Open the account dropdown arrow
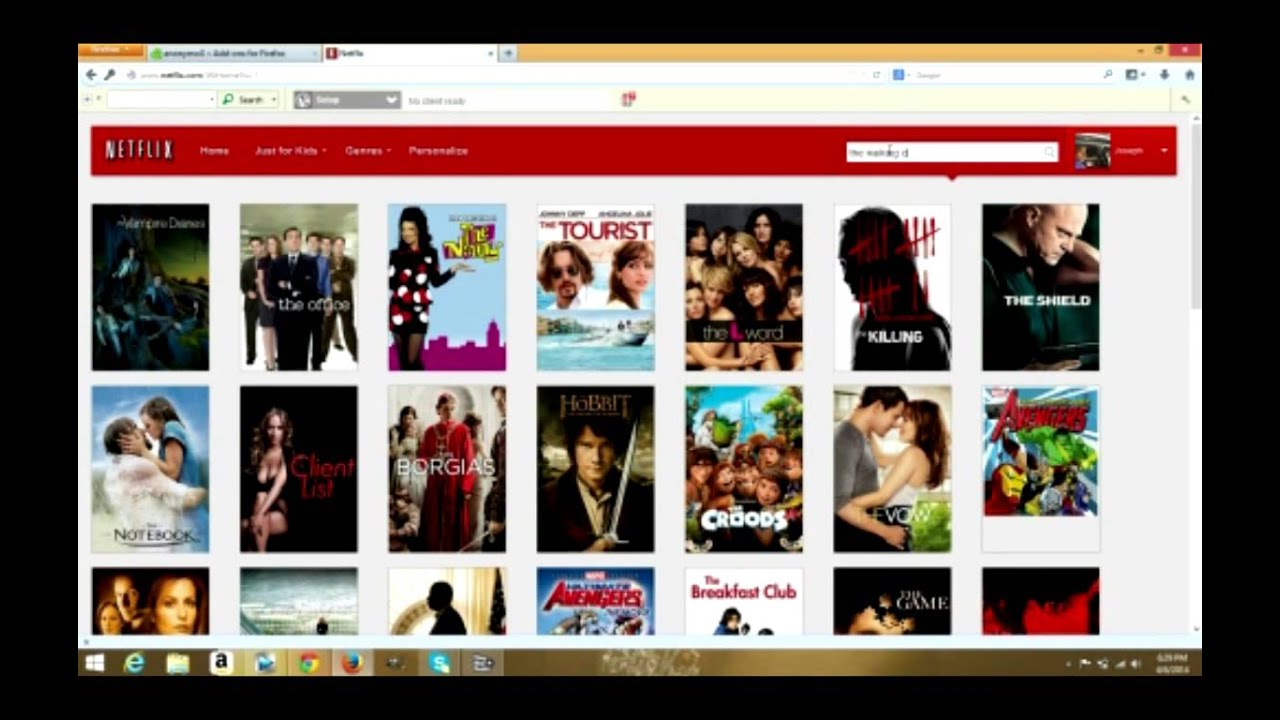 tap(1164, 151)
